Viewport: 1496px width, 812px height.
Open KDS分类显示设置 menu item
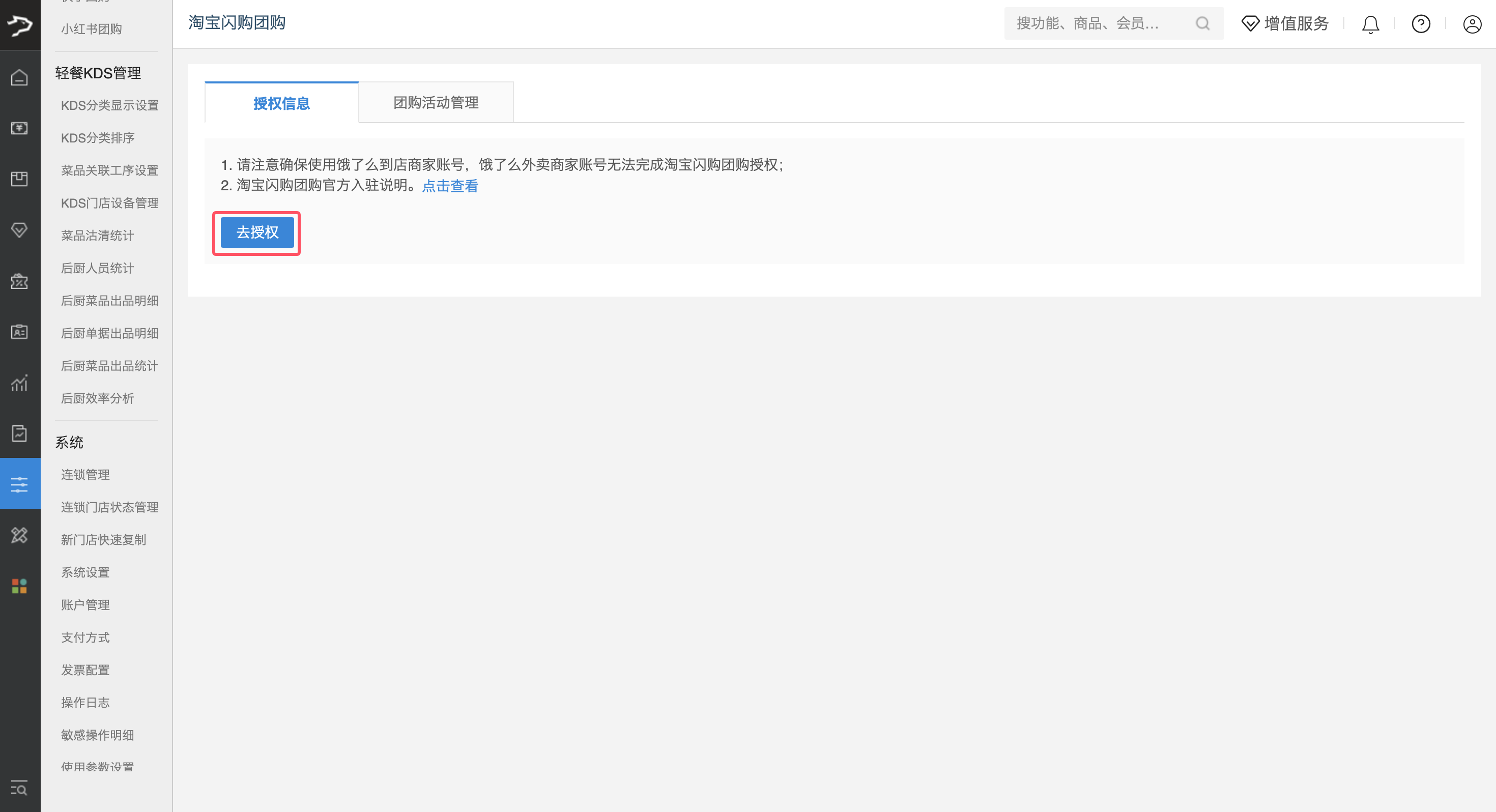109,105
